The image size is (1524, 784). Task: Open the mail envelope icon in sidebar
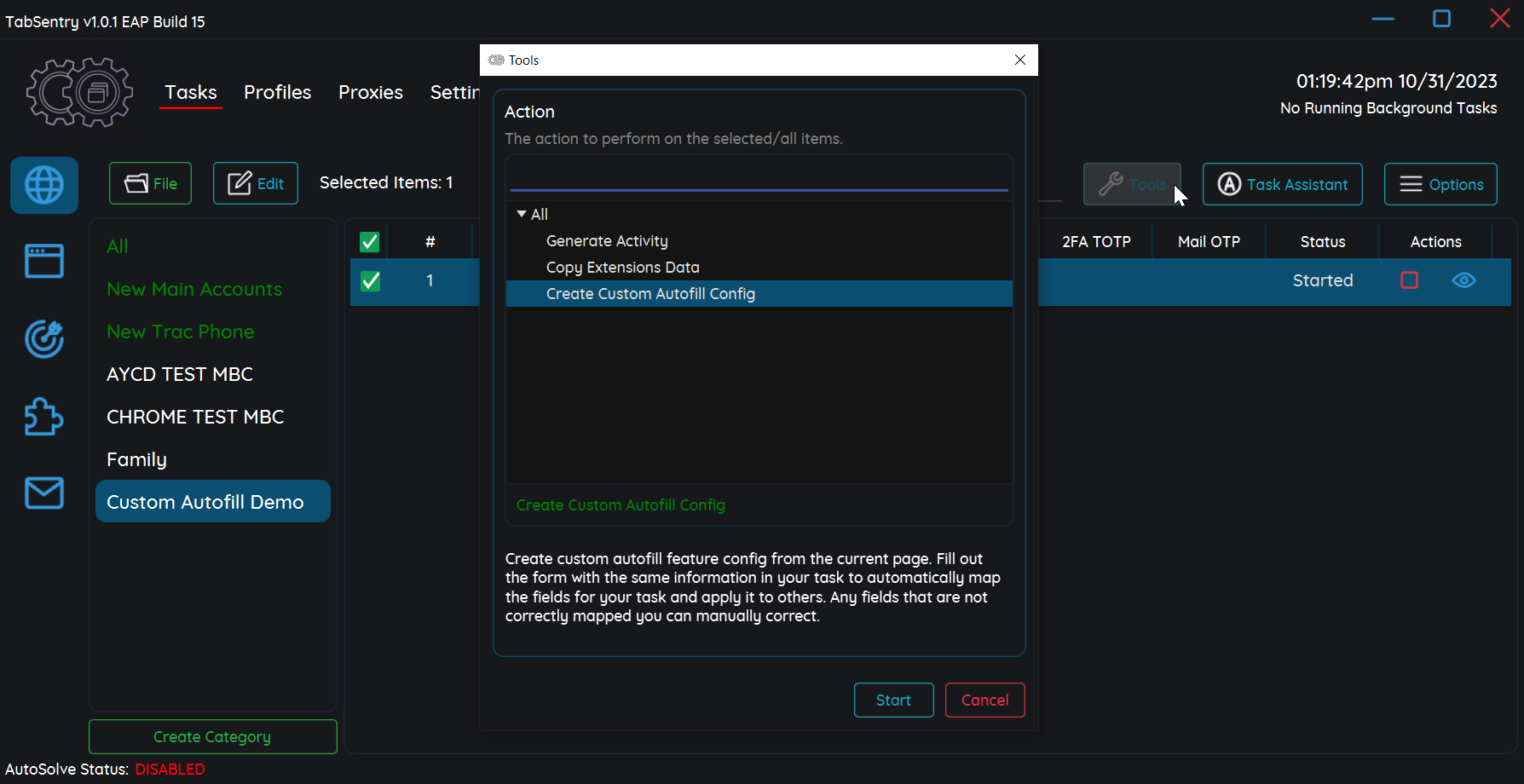pyautogui.click(x=43, y=493)
